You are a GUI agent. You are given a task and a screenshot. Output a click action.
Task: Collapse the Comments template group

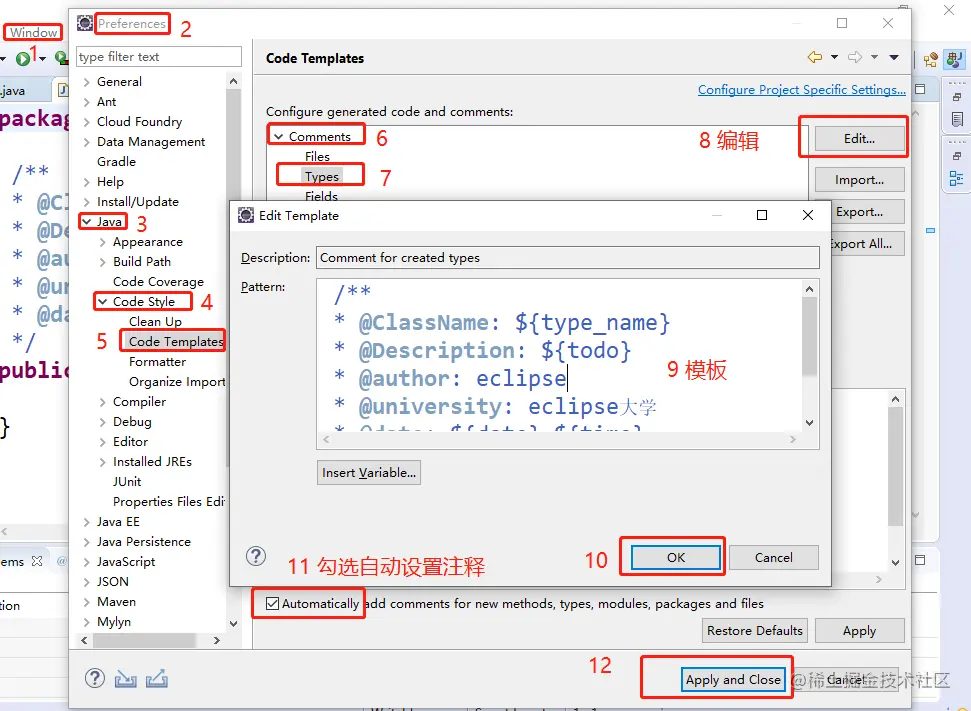pyautogui.click(x=279, y=136)
